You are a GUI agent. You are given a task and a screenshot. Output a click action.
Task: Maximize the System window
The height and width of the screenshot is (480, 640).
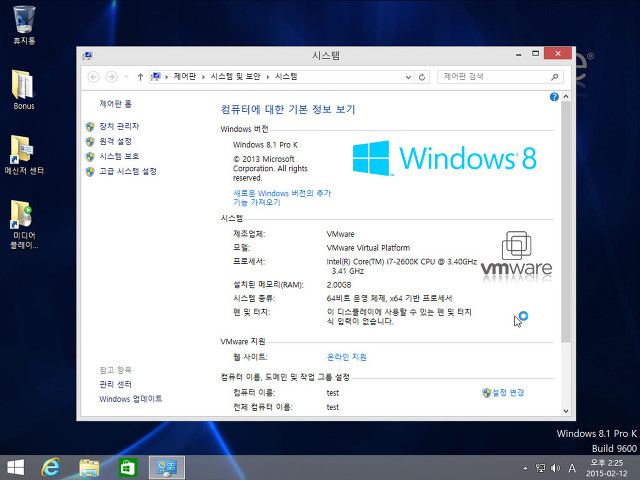[536, 53]
